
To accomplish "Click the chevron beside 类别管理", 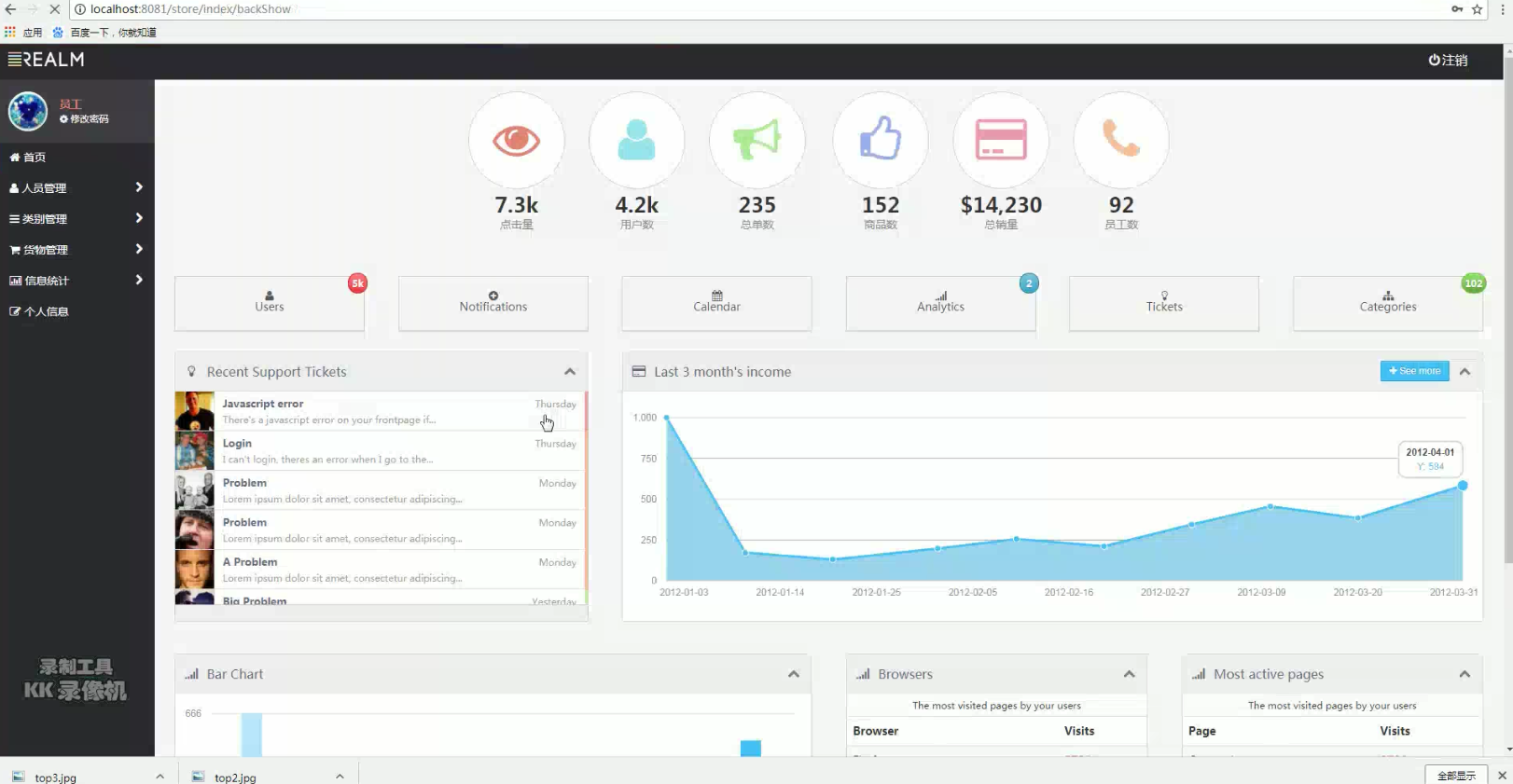I will pyautogui.click(x=139, y=218).
